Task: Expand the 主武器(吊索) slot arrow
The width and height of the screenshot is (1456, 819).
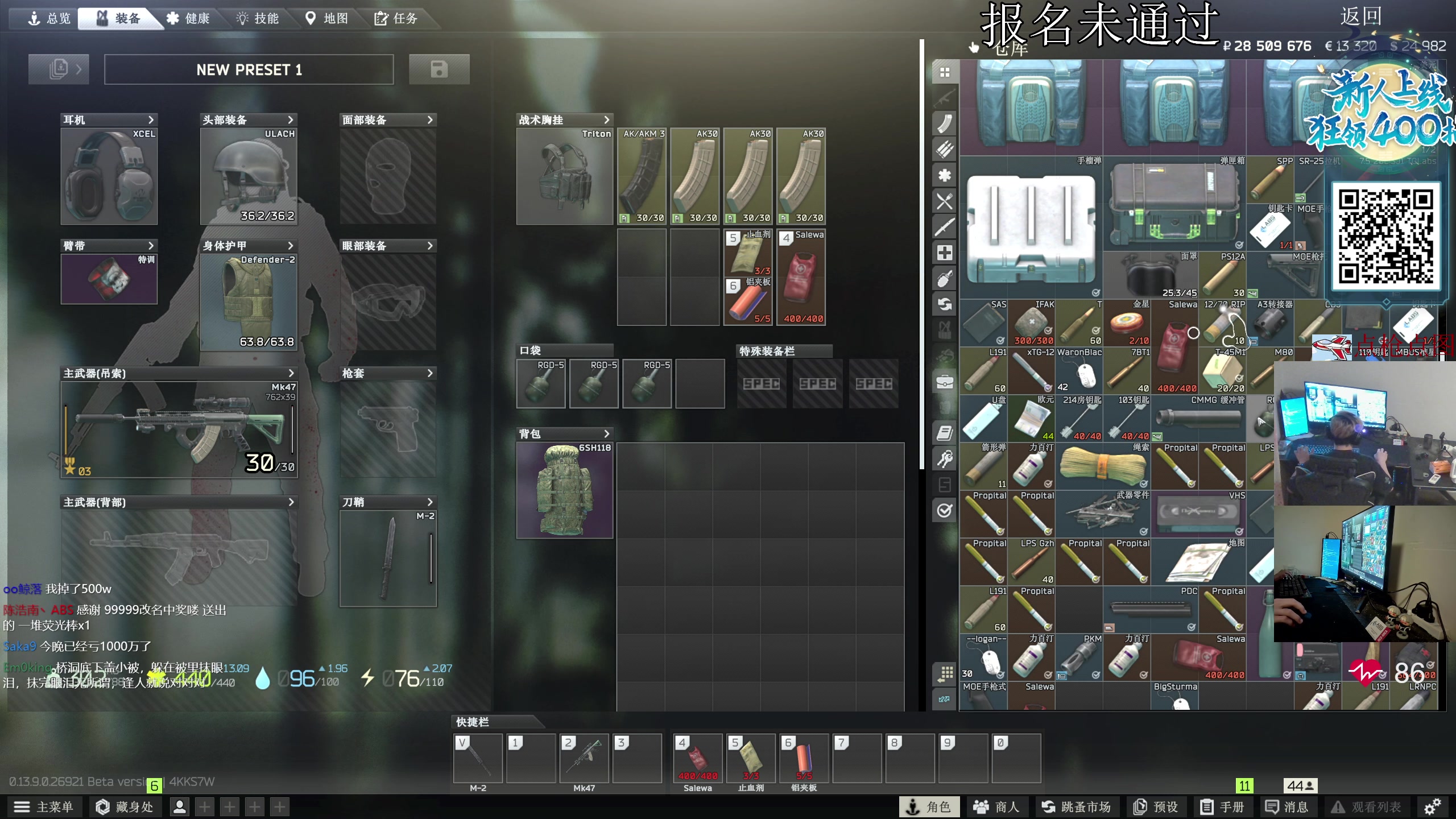Action: coord(291,373)
